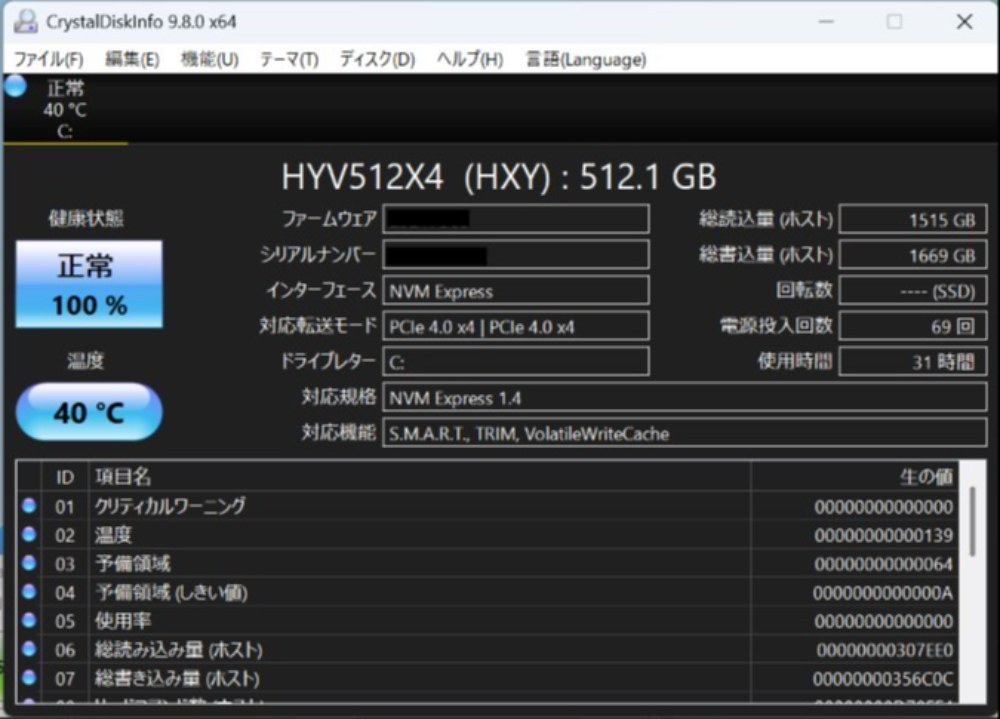Click the 健康状態 label
Viewport: 1000px width, 719px height.
(86, 218)
